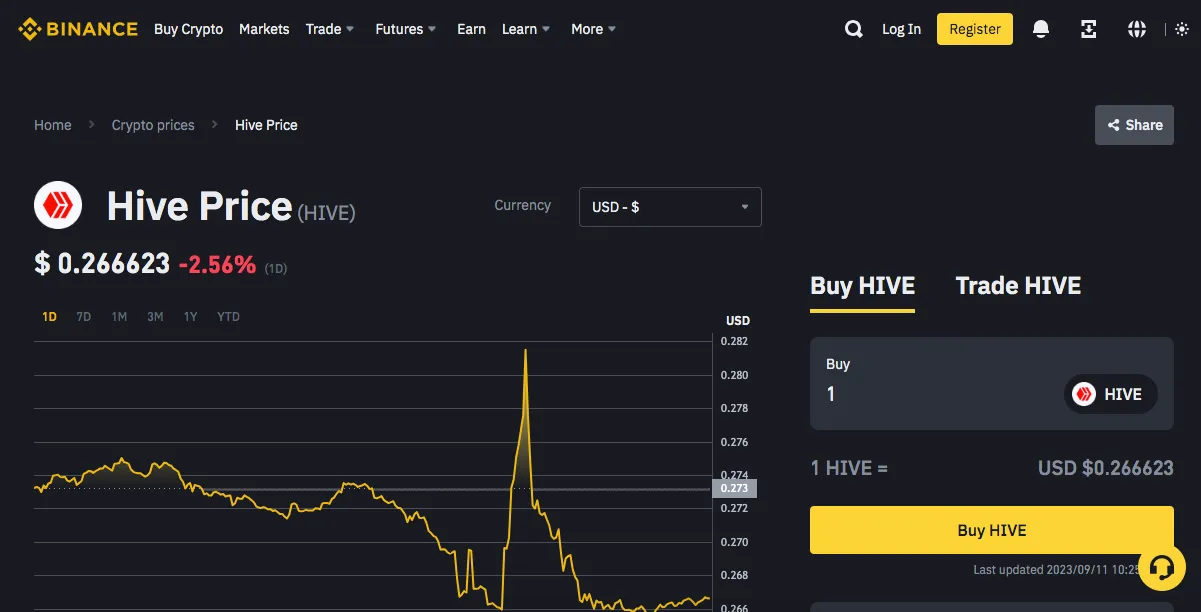Expand the More menu
The width and height of the screenshot is (1201, 612).
[x=594, y=29]
